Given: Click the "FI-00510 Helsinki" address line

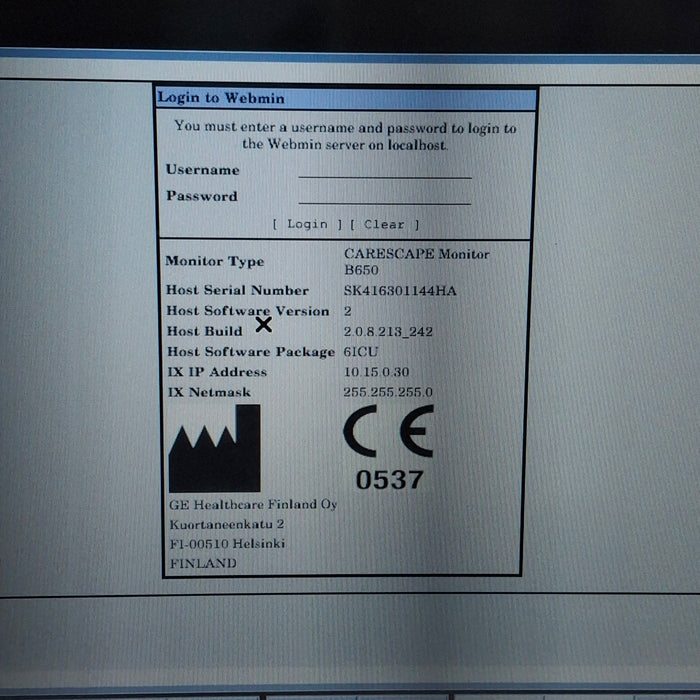Looking at the screenshot, I should coord(227,544).
